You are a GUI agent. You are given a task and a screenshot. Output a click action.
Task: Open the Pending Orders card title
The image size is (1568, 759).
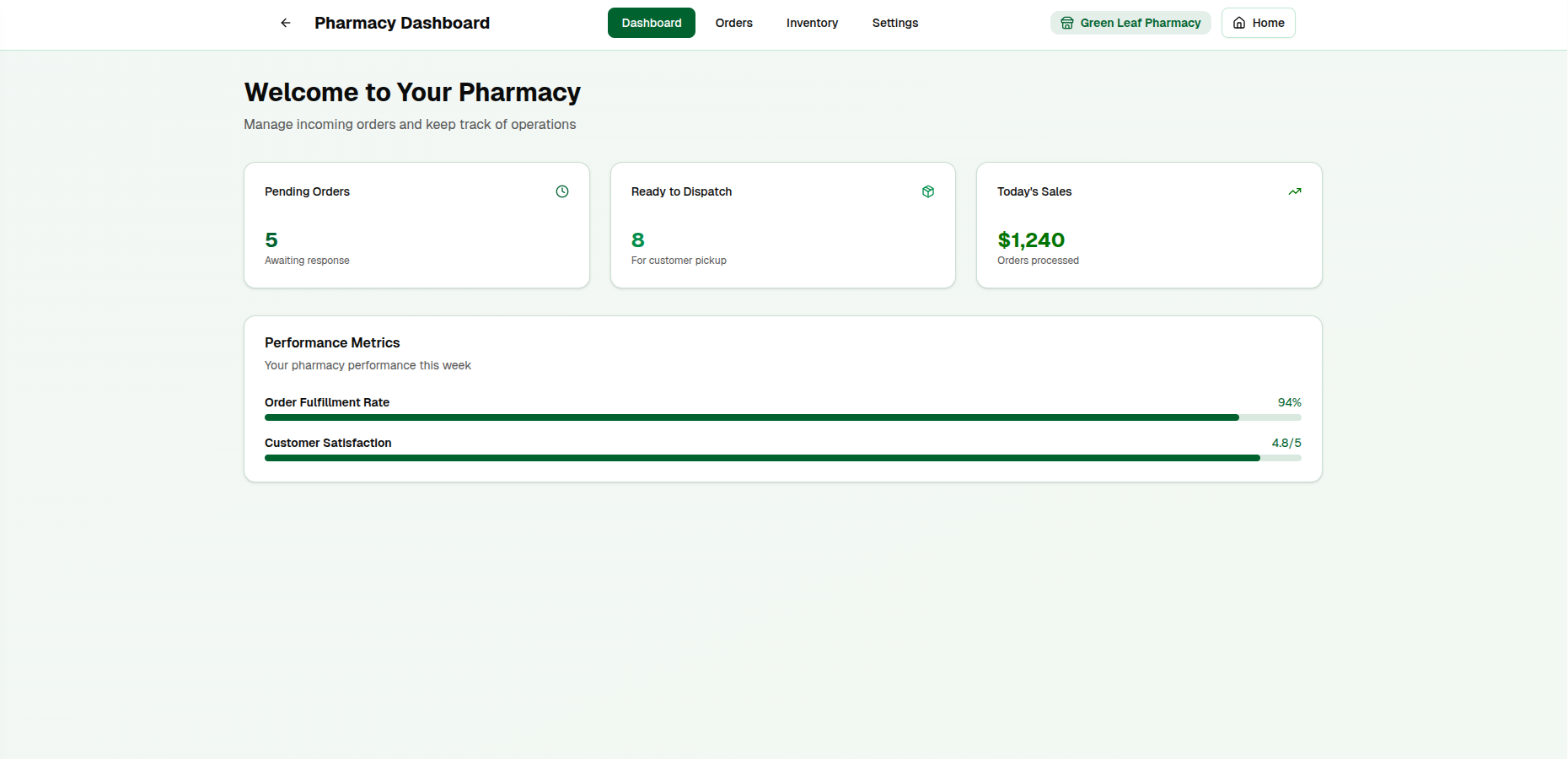[307, 191]
